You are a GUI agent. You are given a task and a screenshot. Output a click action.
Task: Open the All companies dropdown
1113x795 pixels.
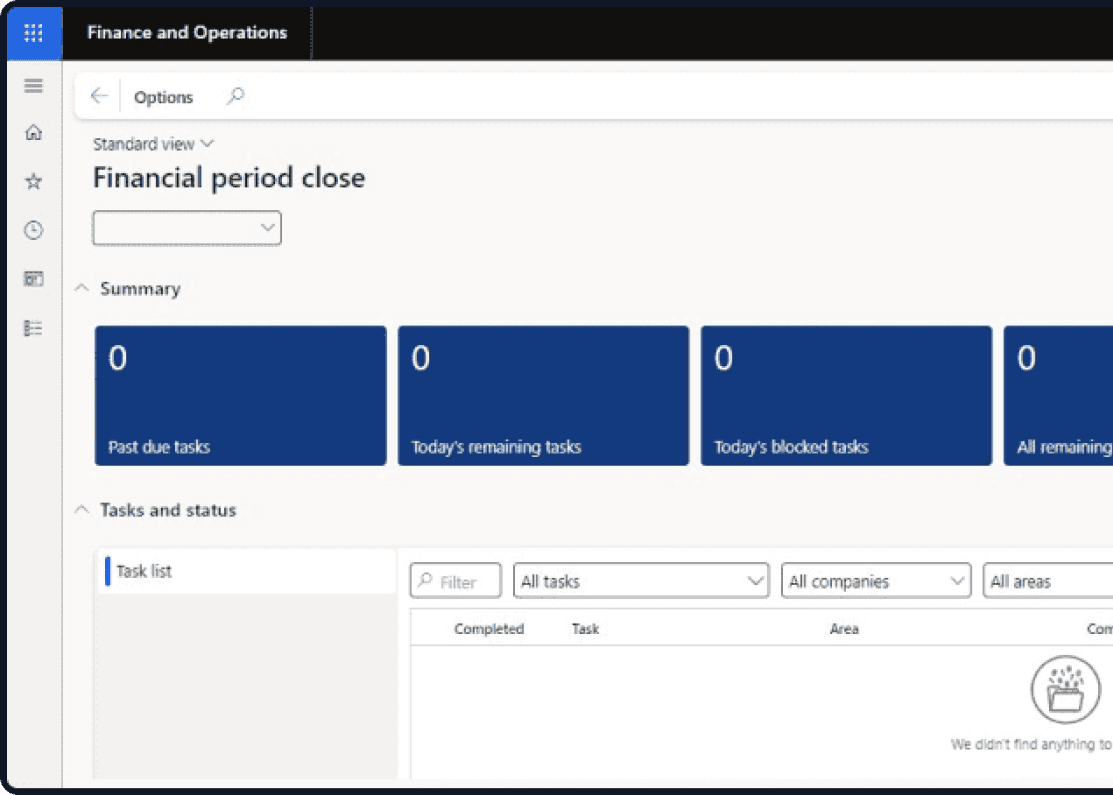pos(876,581)
